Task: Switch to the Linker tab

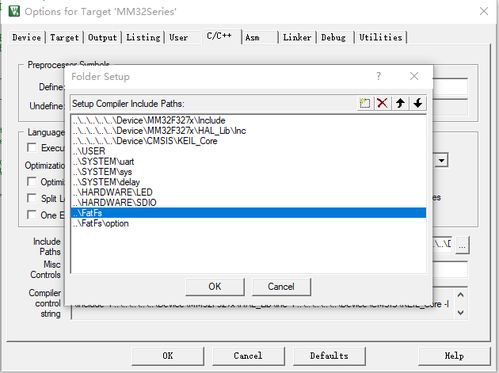Action: (x=297, y=37)
